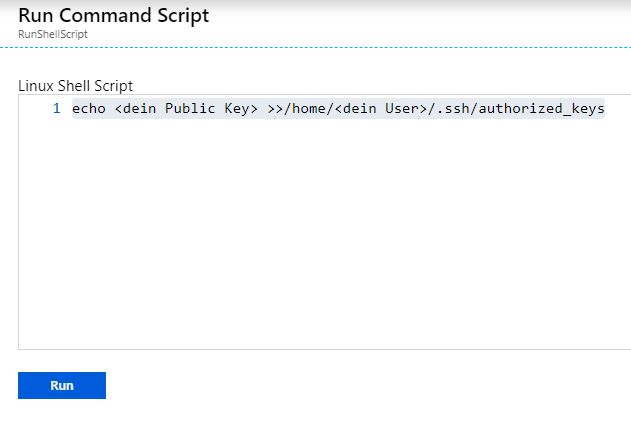
Task: Click the Linux Shell Script label
Action: coord(75,86)
